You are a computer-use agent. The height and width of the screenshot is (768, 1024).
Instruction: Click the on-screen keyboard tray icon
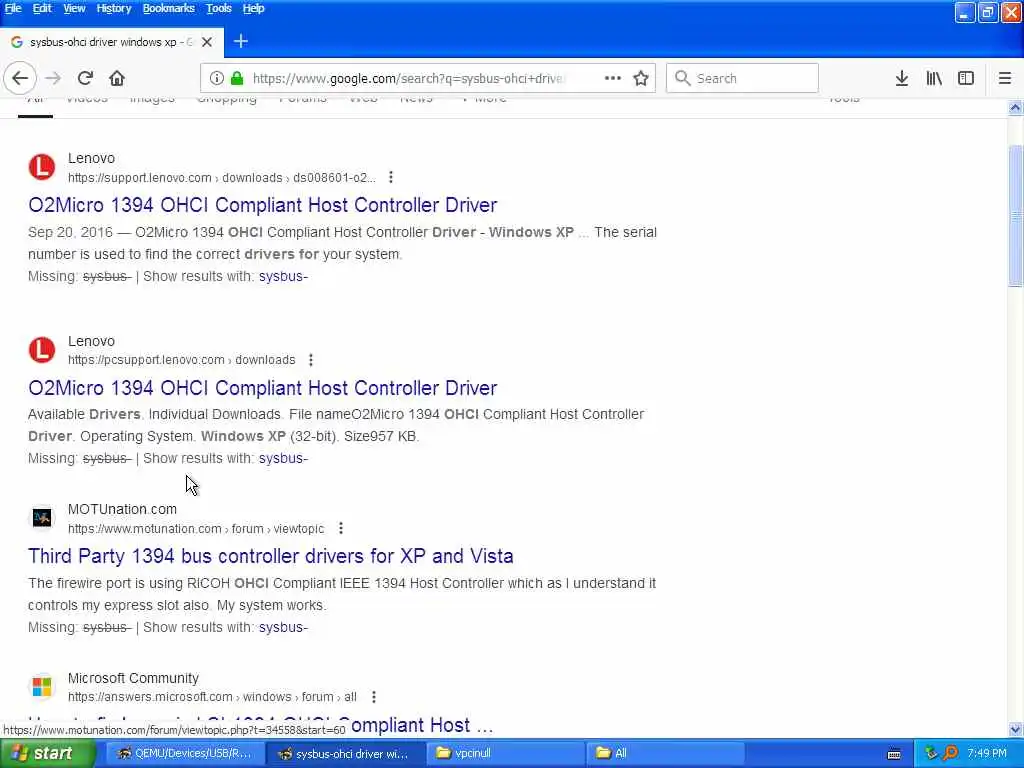(x=894, y=754)
